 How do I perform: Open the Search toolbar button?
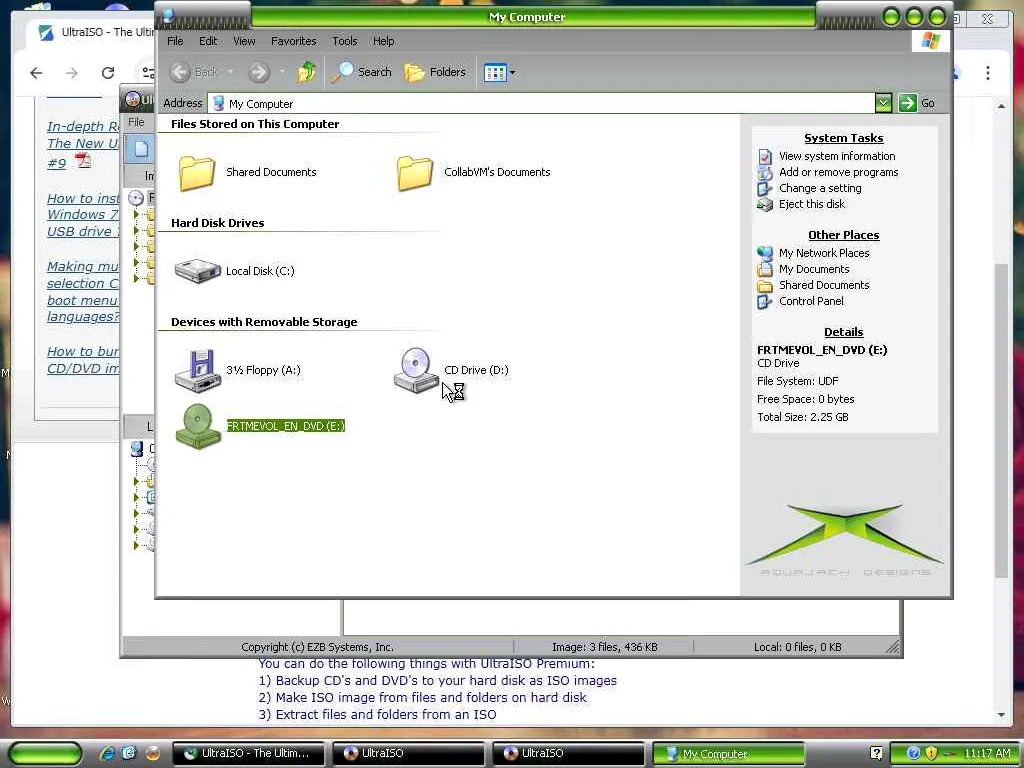click(x=361, y=72)
